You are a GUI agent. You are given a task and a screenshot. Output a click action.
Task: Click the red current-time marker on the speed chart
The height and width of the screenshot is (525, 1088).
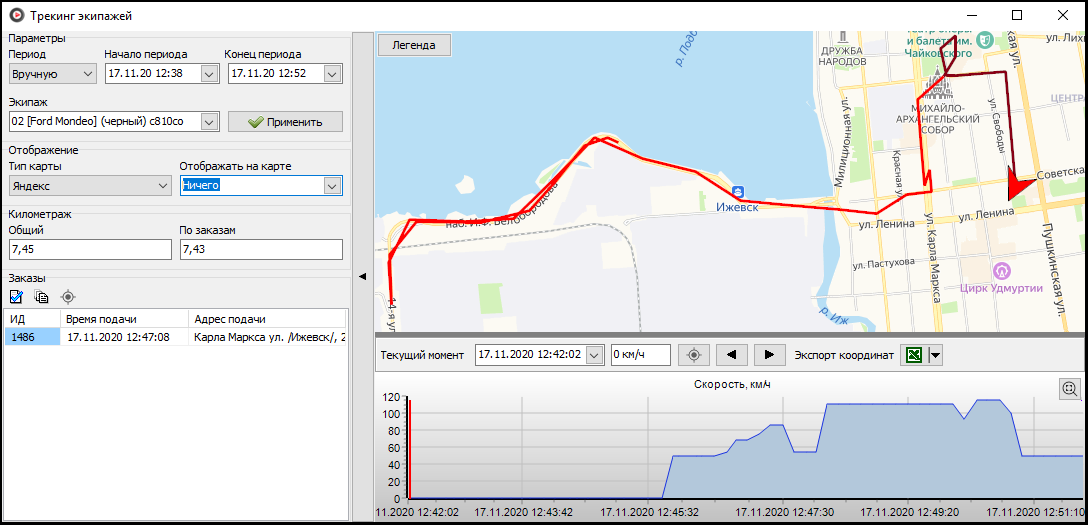coord(409,449)
